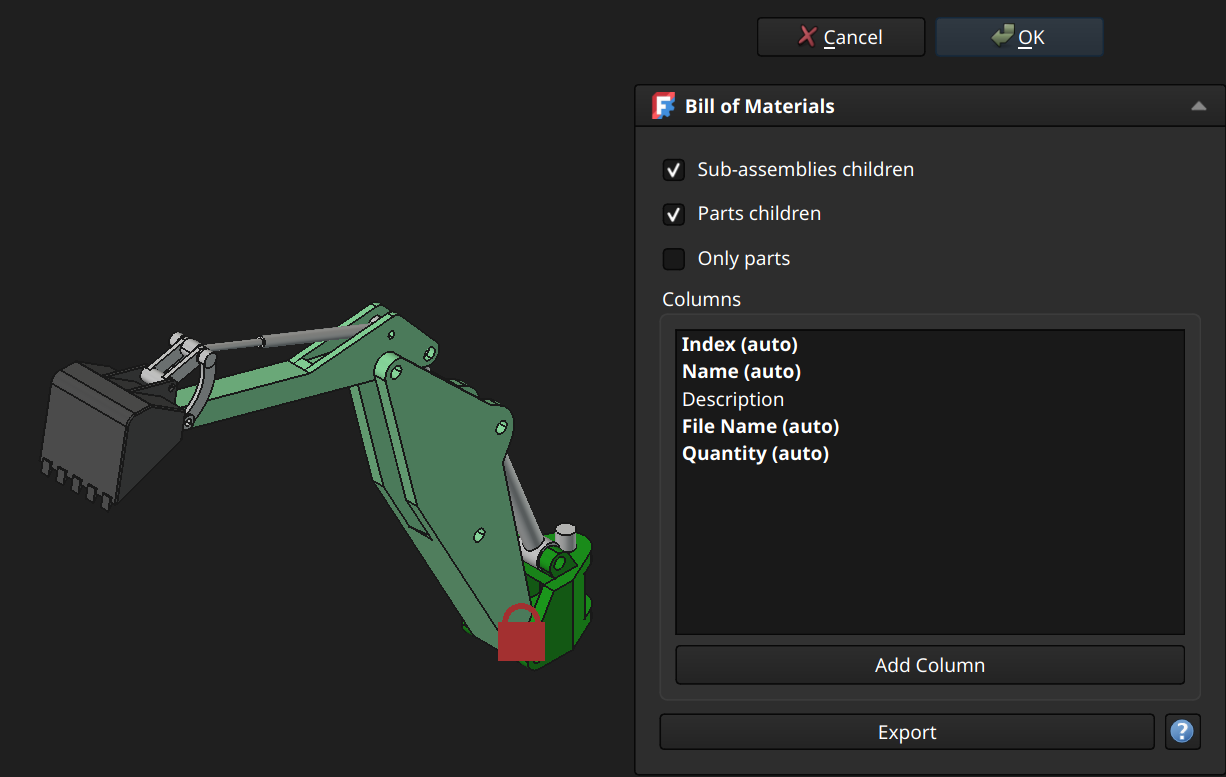Select the Name (auto) column entry
The height and width of the screenshot is (777, 1226).
click(741, 371)
